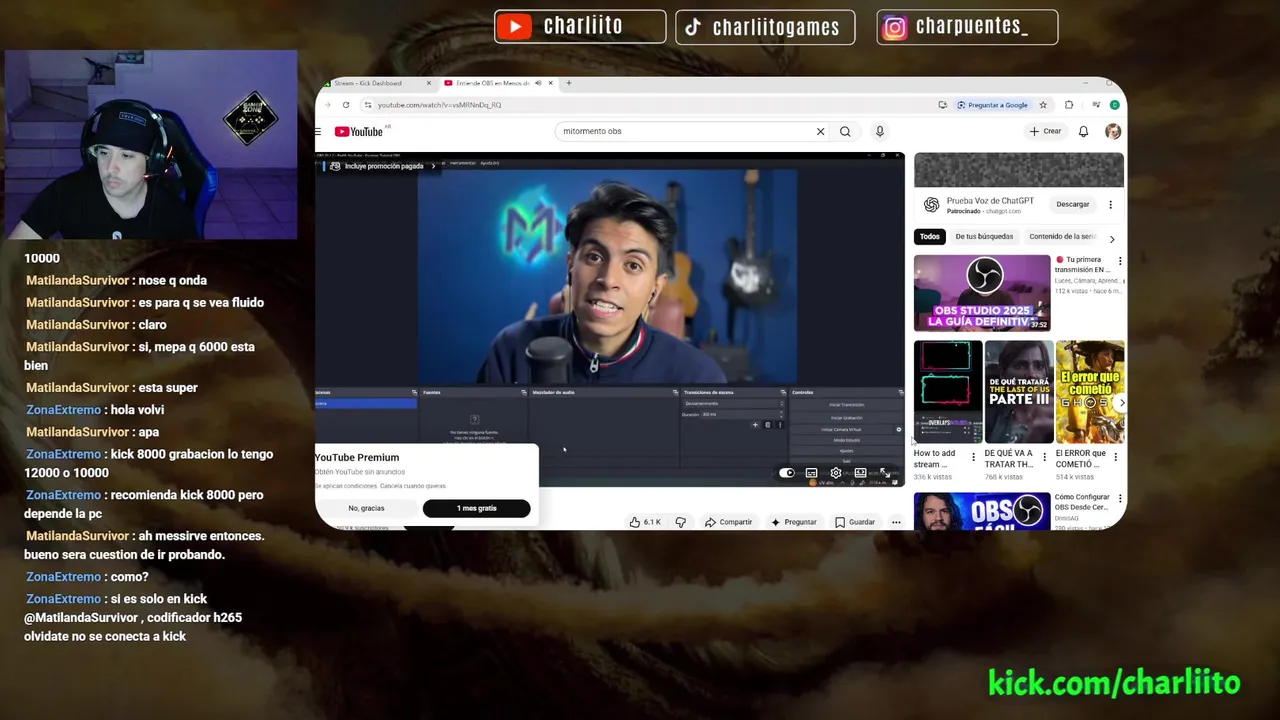The height and width of the screenshot is (720, 1280).
Task: Click 'Preguntar a Google' in address bar
Action: coord(992,105)
